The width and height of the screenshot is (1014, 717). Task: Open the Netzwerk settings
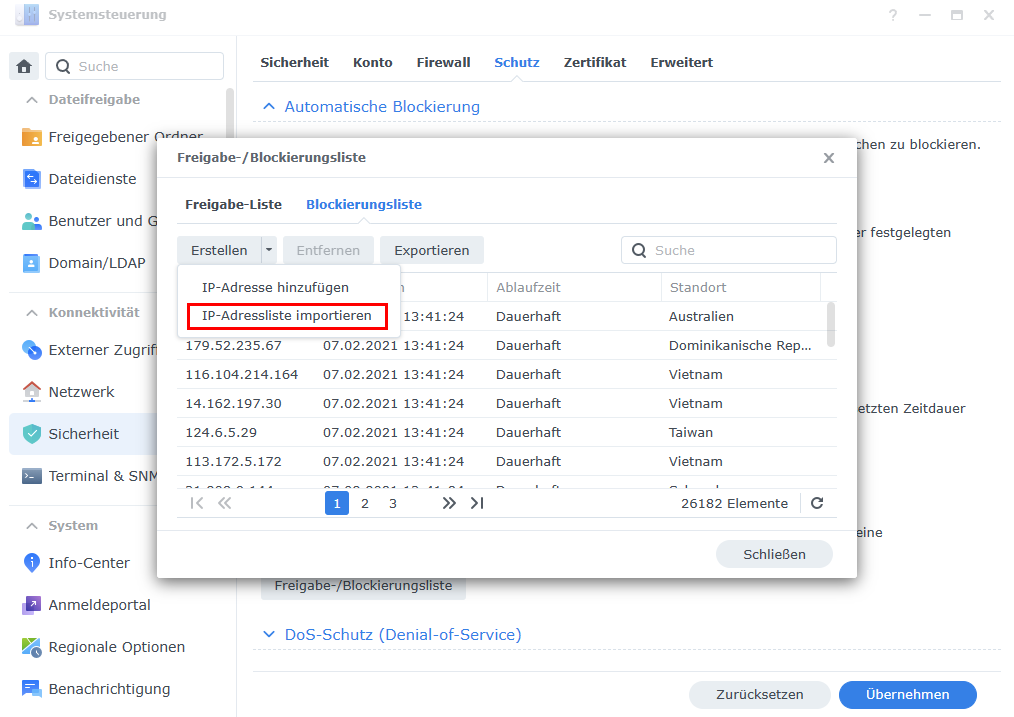81,392
